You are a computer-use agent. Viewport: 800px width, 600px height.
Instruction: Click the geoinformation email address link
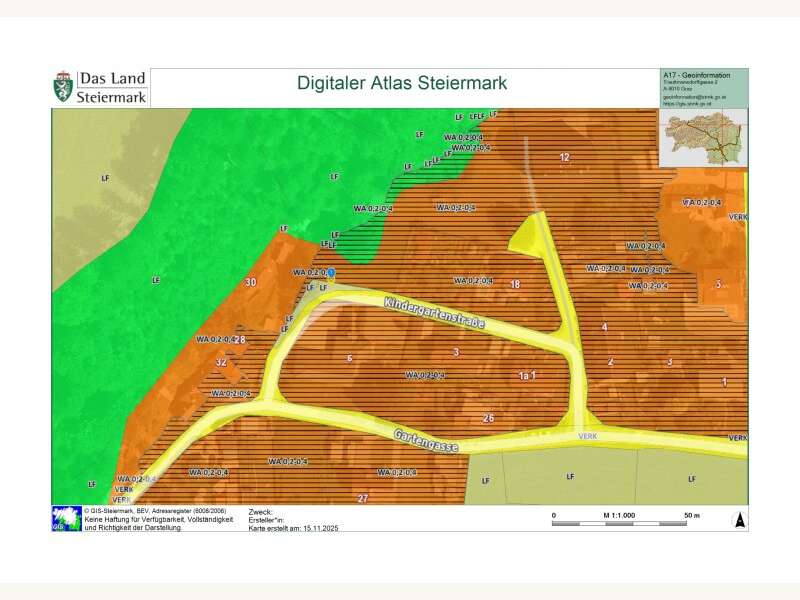click(x=696, y=96)
